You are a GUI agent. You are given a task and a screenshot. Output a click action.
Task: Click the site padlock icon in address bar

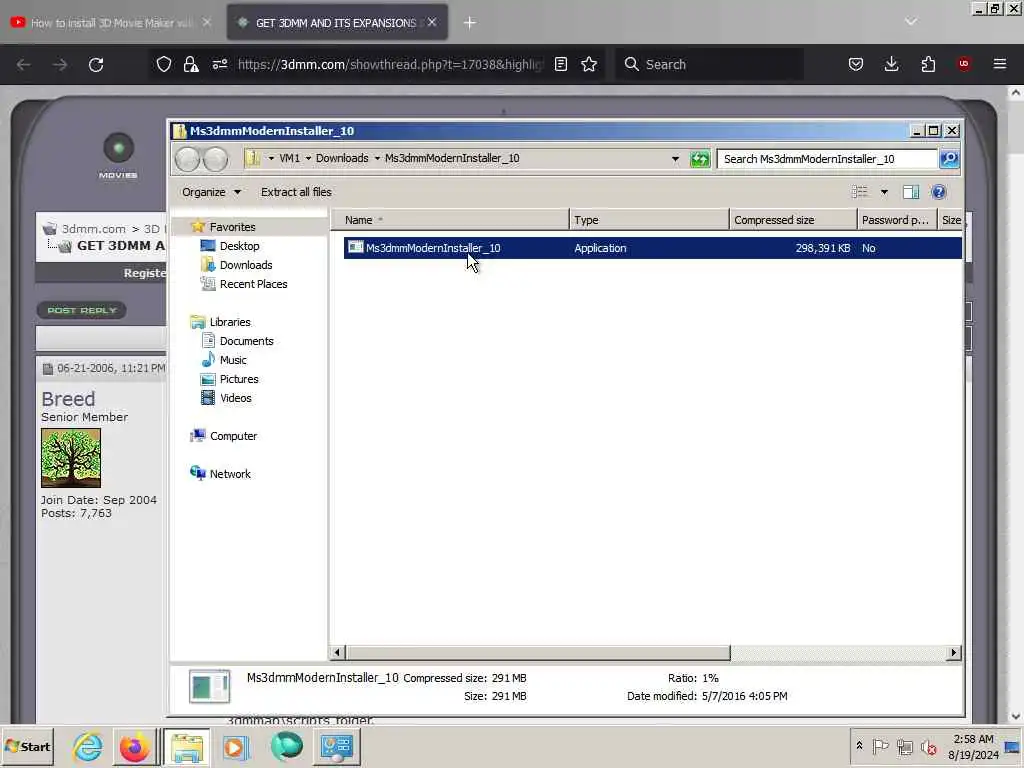pos(191,64)
